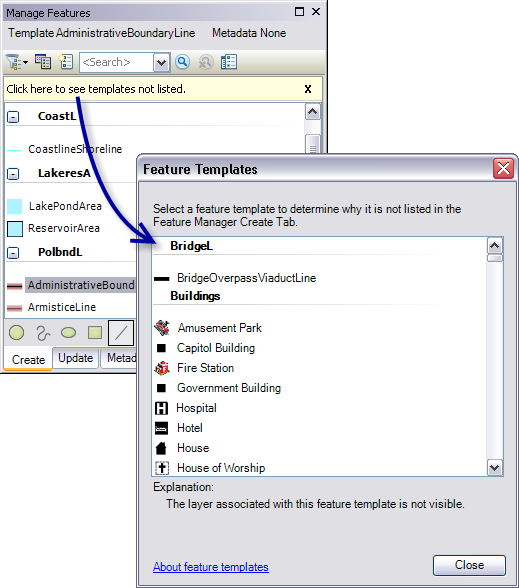Click the House symbol icon

[x=161, y=448]
